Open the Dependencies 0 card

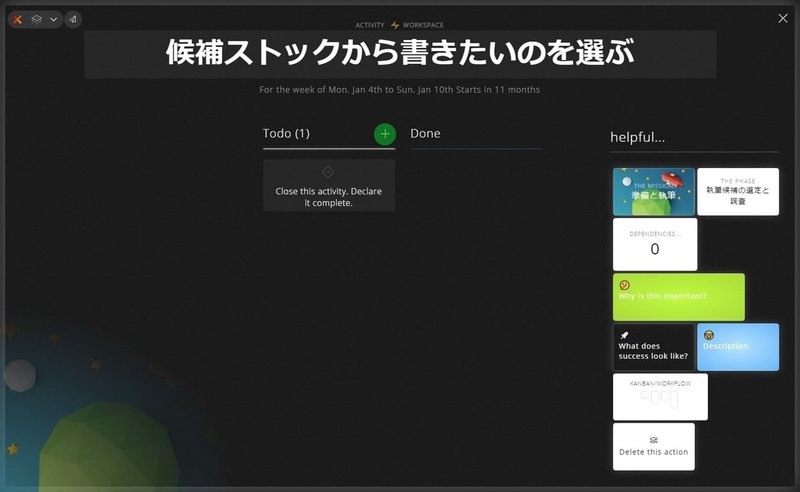pos(655,244)
